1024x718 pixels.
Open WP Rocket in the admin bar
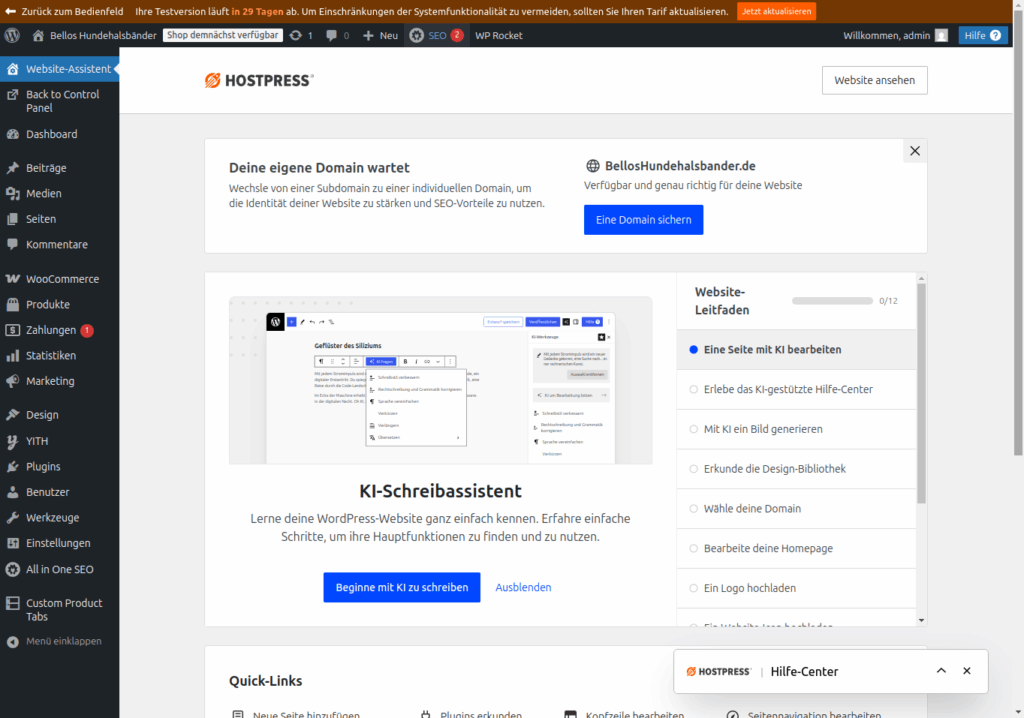click(x=498, y=35)
